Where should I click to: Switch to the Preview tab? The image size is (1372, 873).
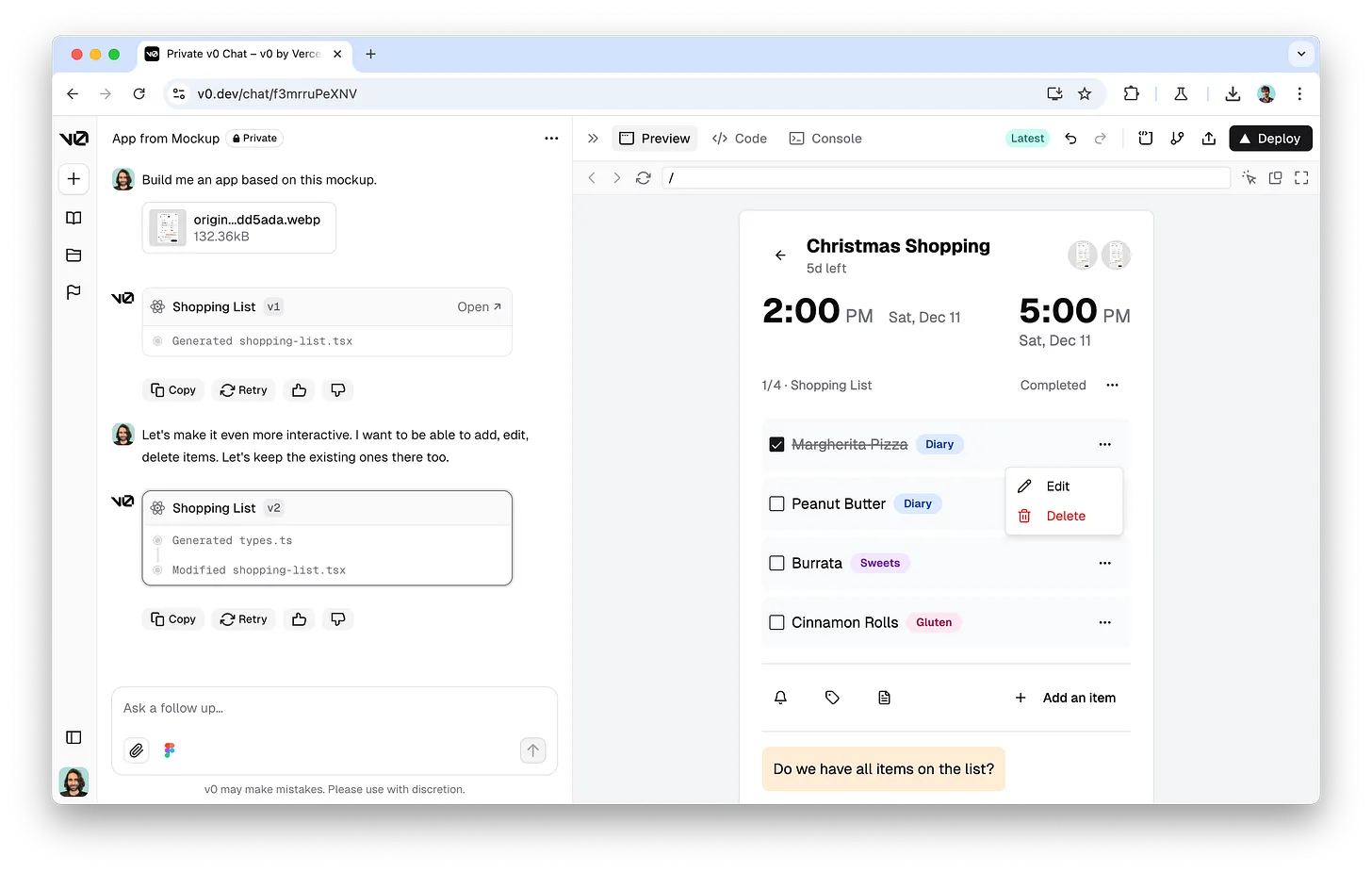pyautogui.click(x=655, y=139)
